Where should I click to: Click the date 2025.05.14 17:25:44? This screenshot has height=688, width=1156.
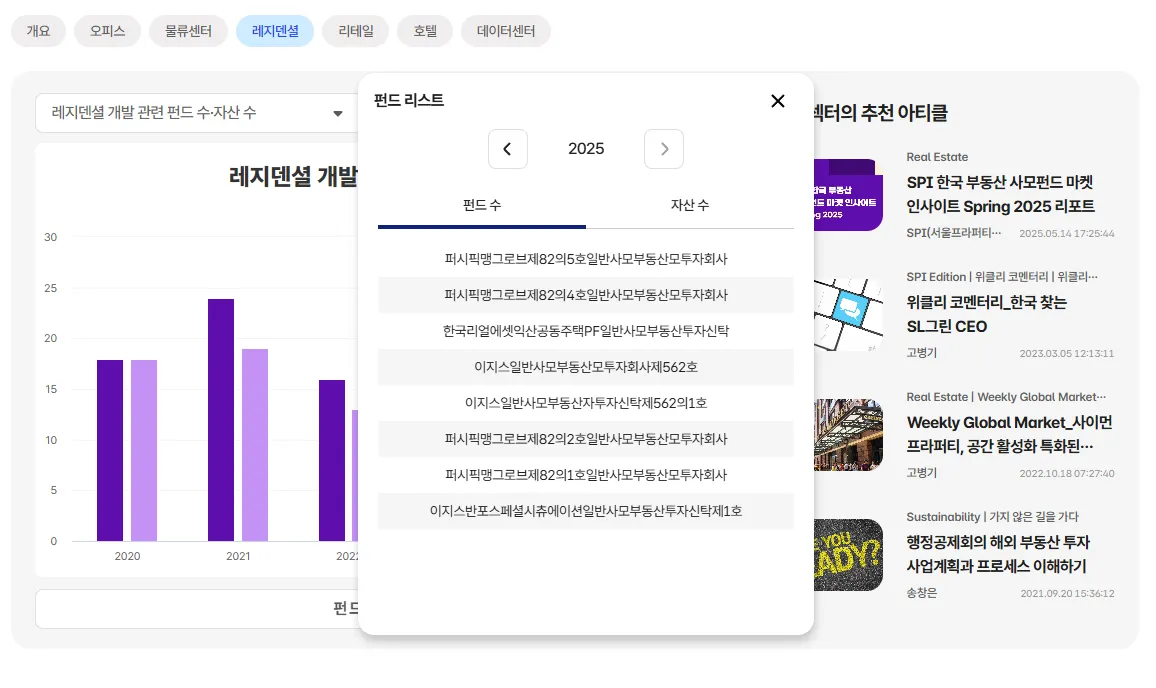point(1067,234)
